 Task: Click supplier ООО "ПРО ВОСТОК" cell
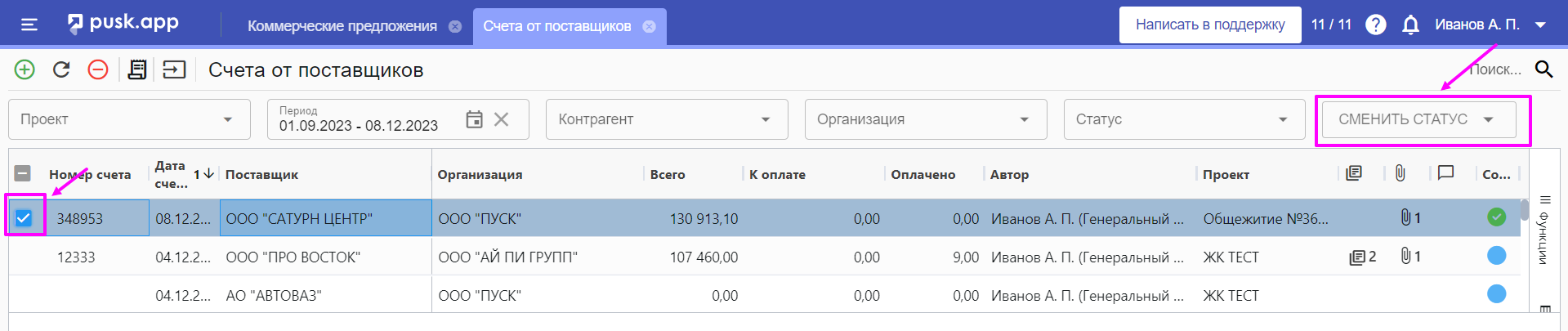[325, 257]
